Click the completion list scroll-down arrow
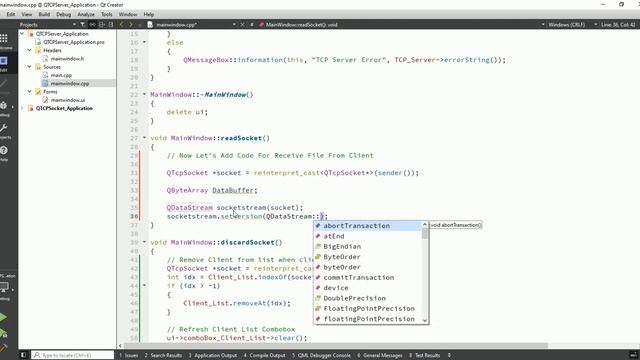 425,321
